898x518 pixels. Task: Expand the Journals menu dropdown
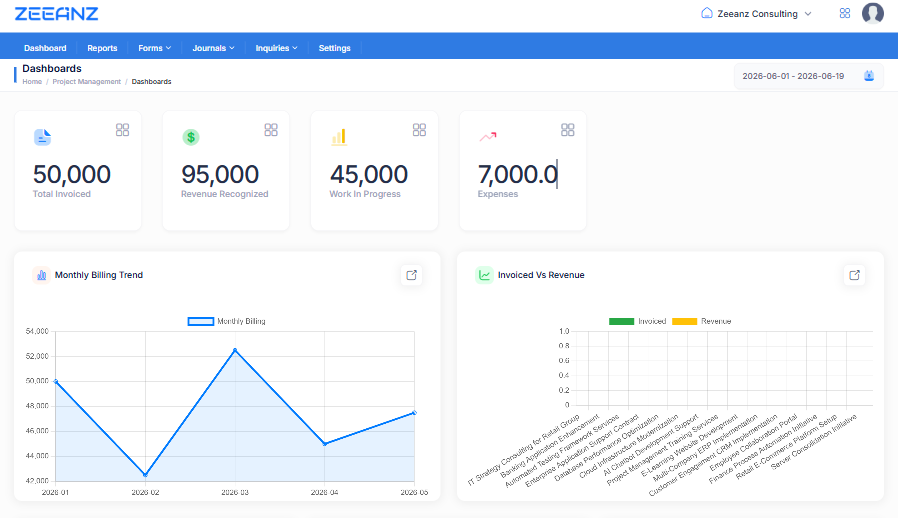coord(213,48)
